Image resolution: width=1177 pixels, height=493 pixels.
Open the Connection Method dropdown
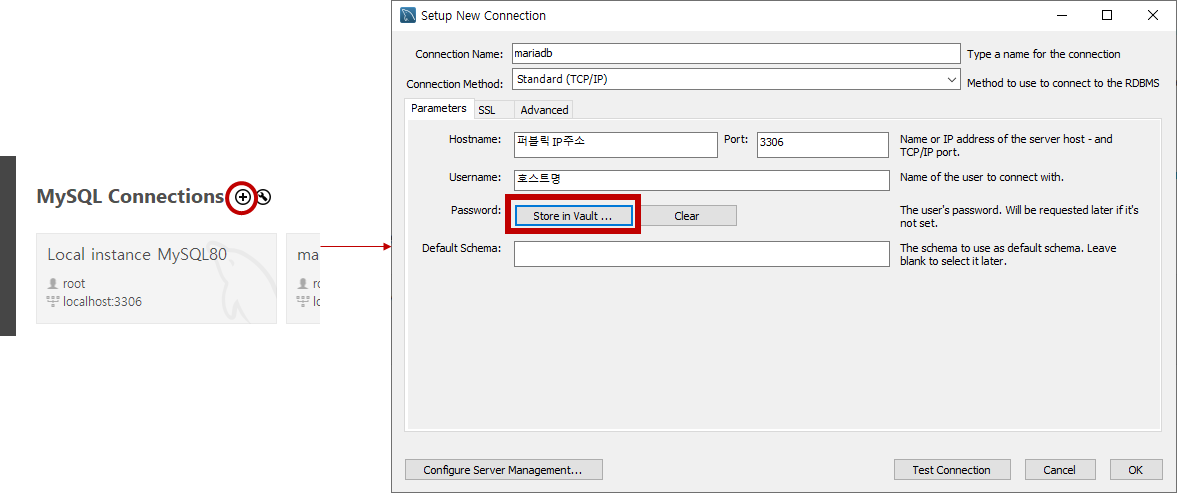(x=736, y=79)
